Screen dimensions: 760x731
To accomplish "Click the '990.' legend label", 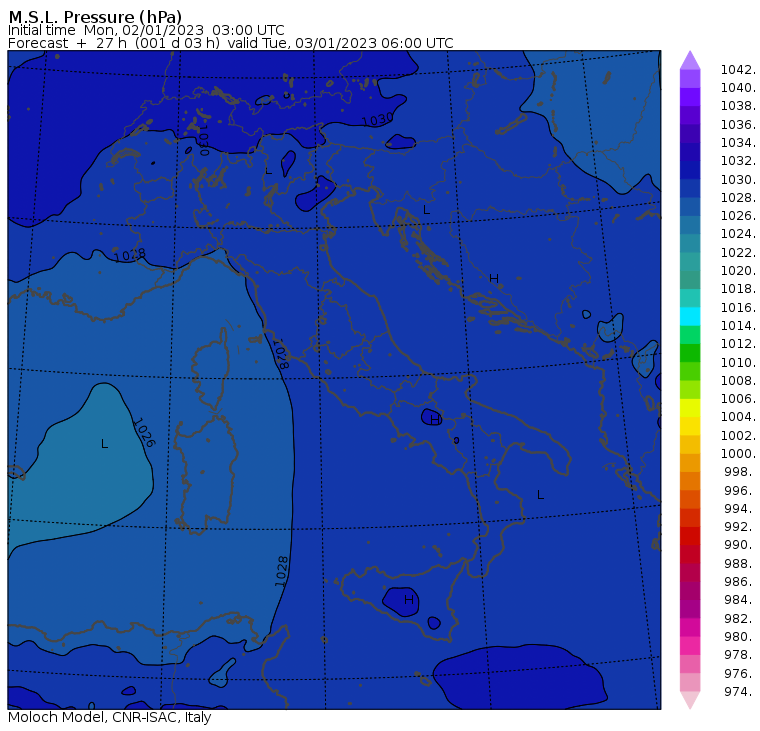I will coord(740,545).
